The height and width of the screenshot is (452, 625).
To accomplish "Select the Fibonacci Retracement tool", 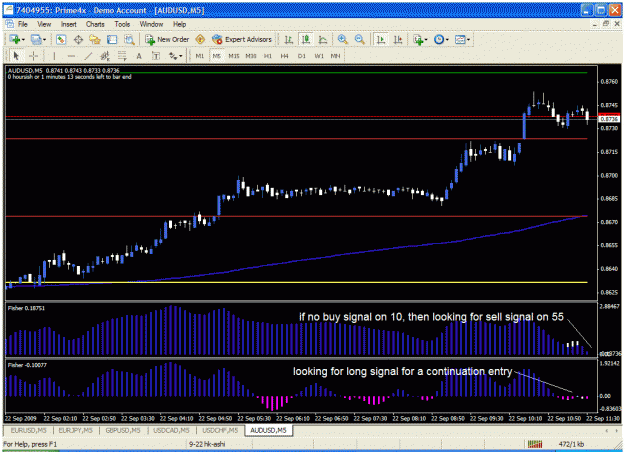I will [x=122, y=56].
